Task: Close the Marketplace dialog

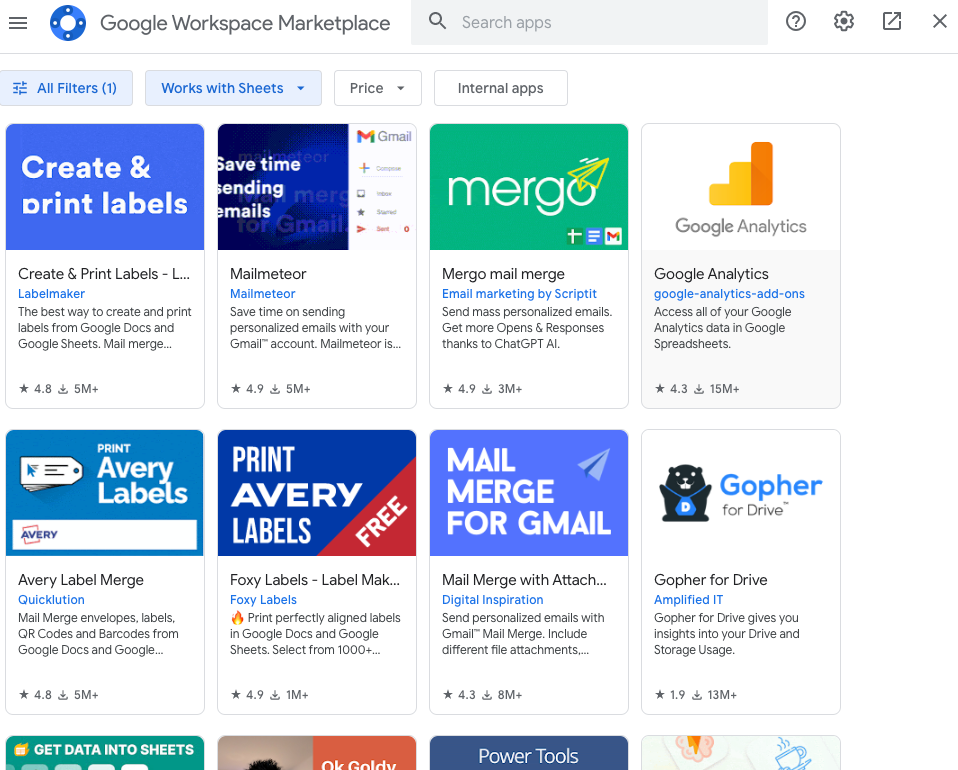Action: pos(940,21)
